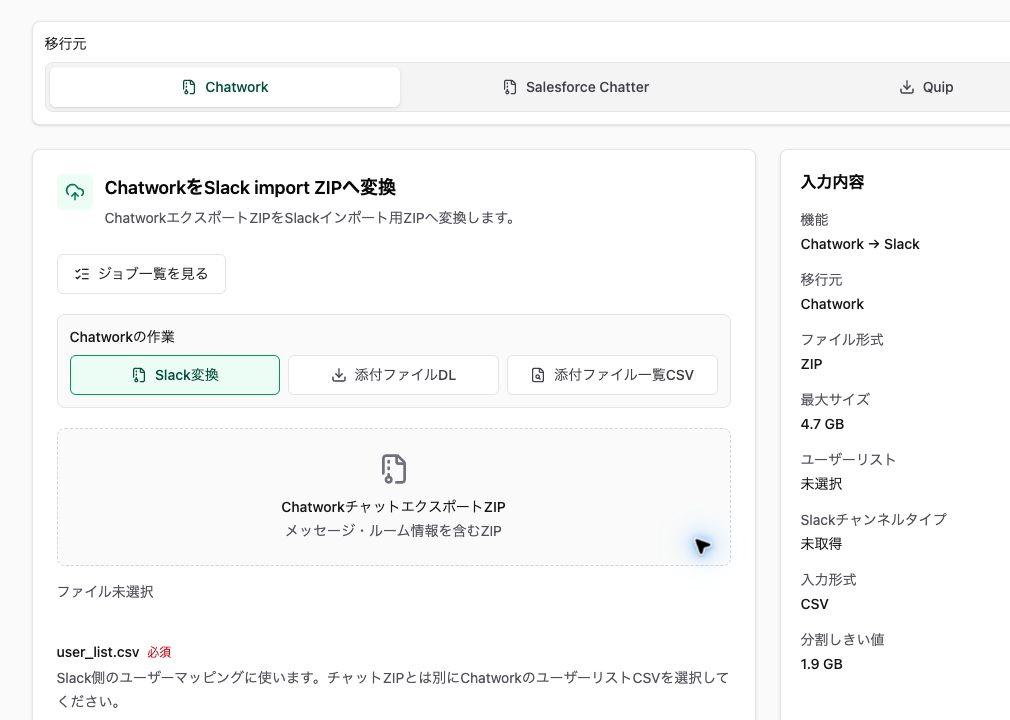
Task: Click the Chatwork tab file icon
Action: [189, 87]
